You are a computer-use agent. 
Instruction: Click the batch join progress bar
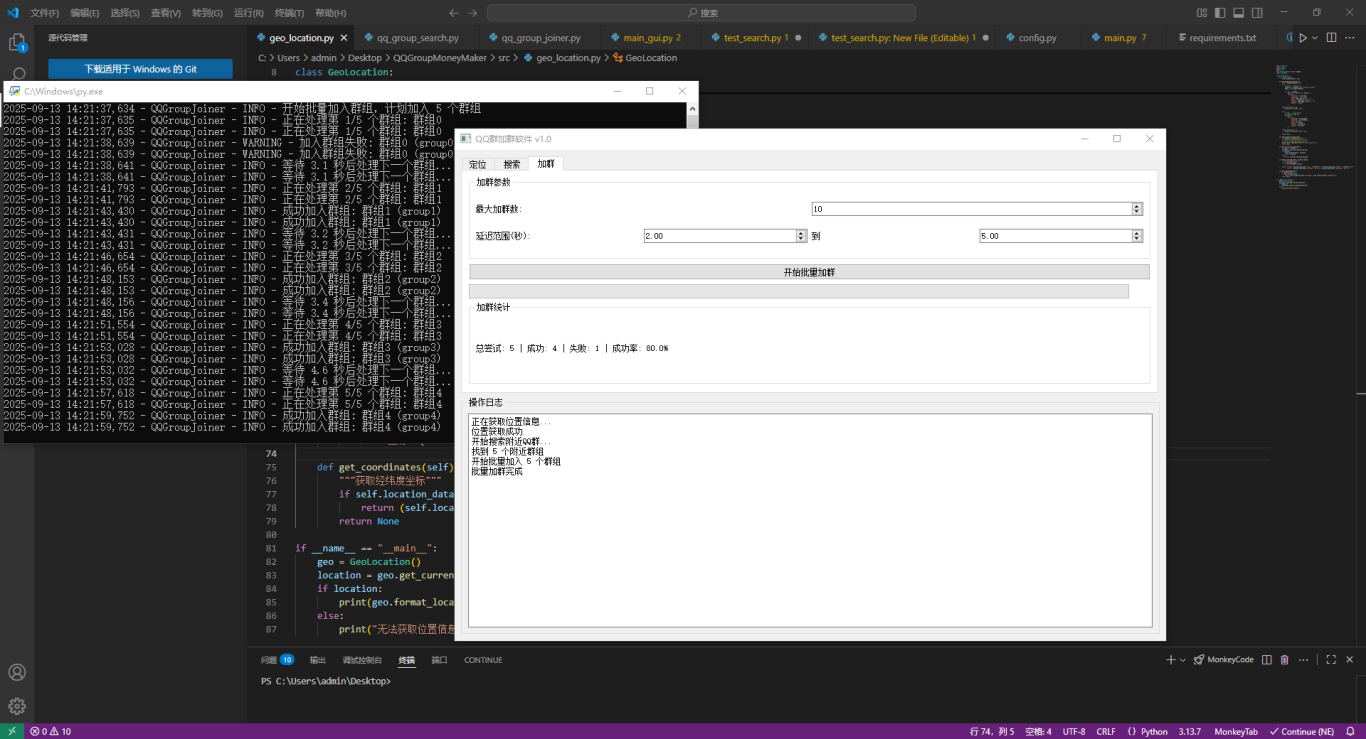coord(798,291)
